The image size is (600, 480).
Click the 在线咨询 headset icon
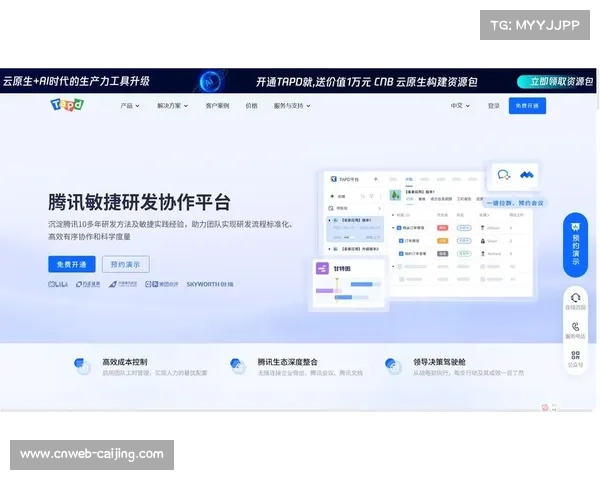575,298
